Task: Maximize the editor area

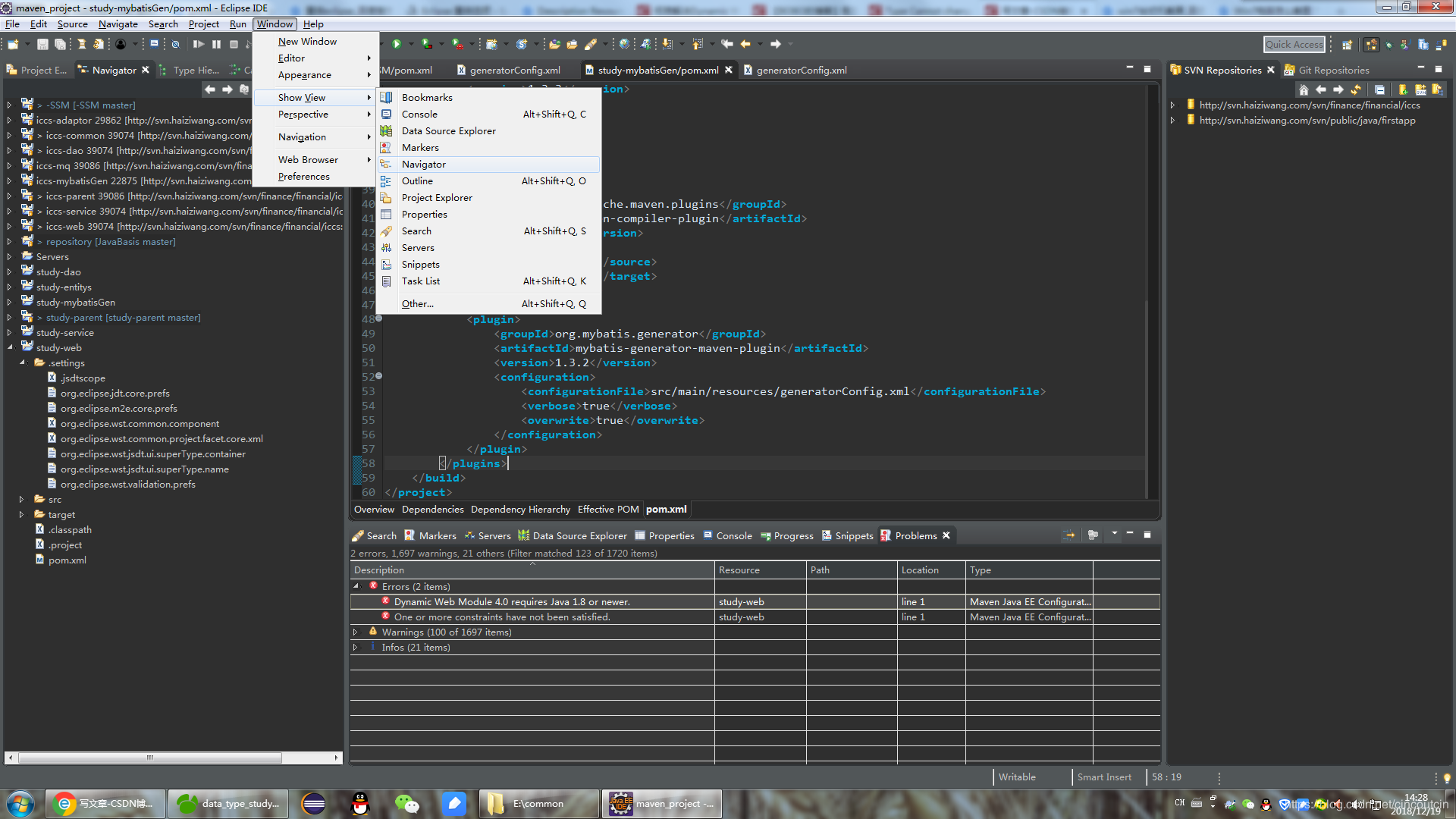Action: (x=1147, y=69)
